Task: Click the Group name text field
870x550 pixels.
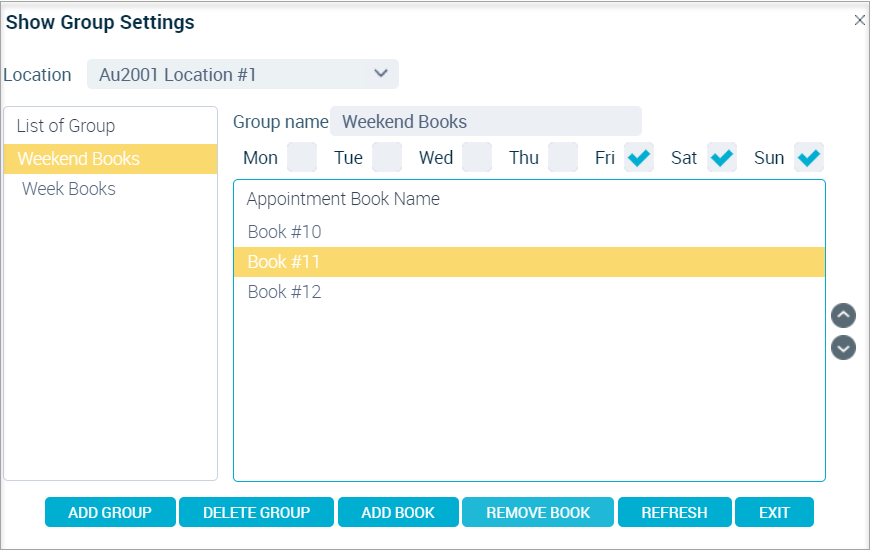Action: tap(485, 121)
